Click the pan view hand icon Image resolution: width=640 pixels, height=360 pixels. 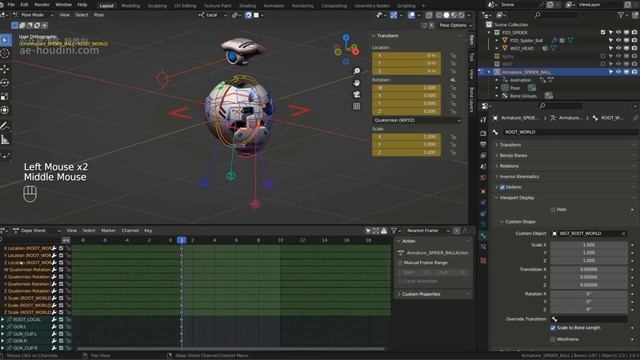coord(357,83)
